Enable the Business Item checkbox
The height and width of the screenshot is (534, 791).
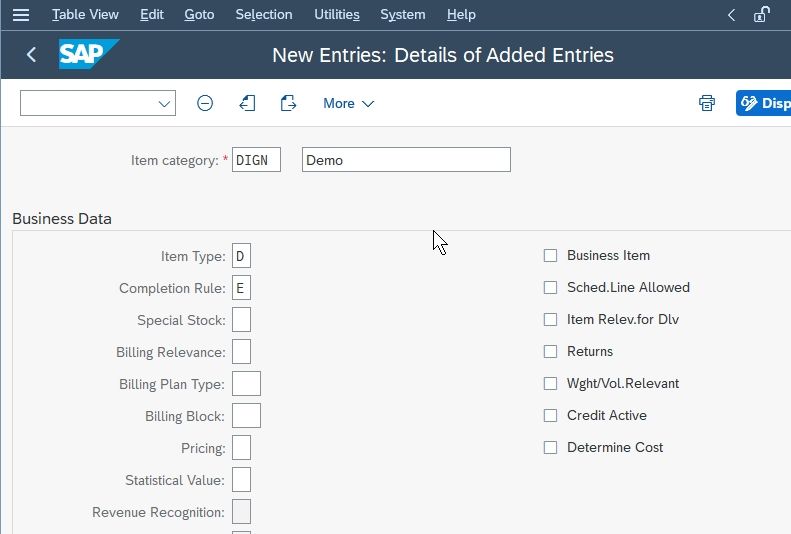pos(550,256)
